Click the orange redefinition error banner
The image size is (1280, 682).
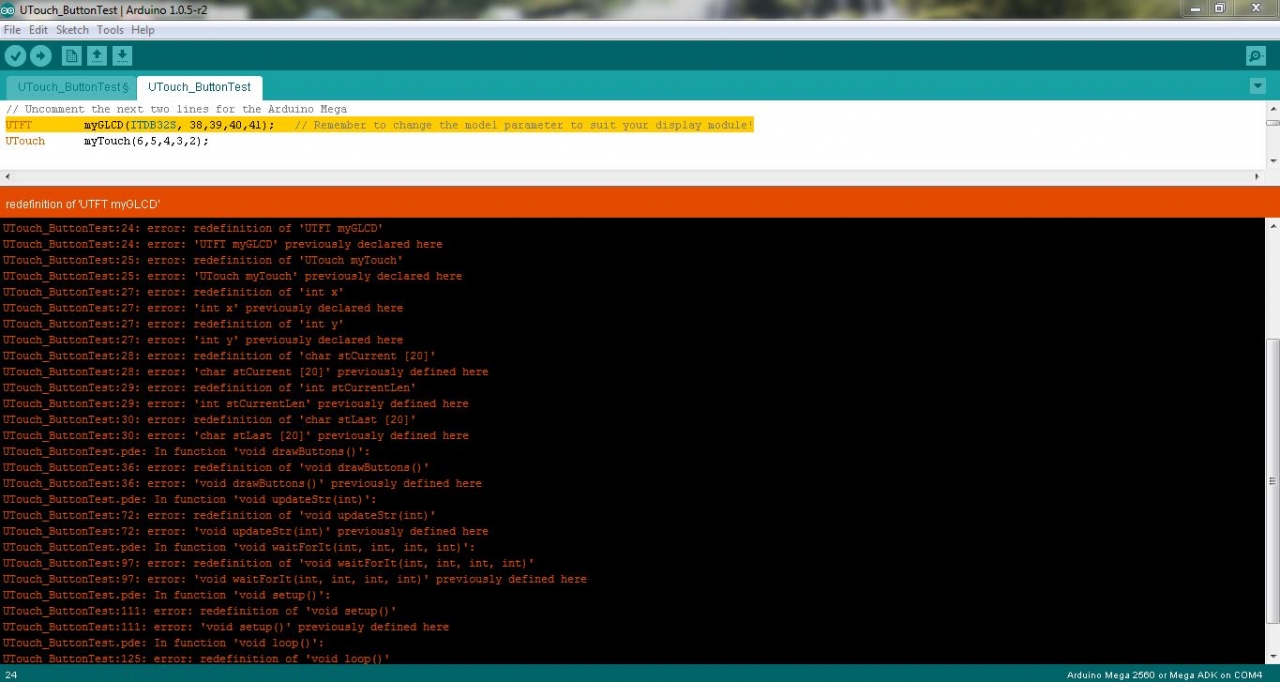click(x=640, y=203)
